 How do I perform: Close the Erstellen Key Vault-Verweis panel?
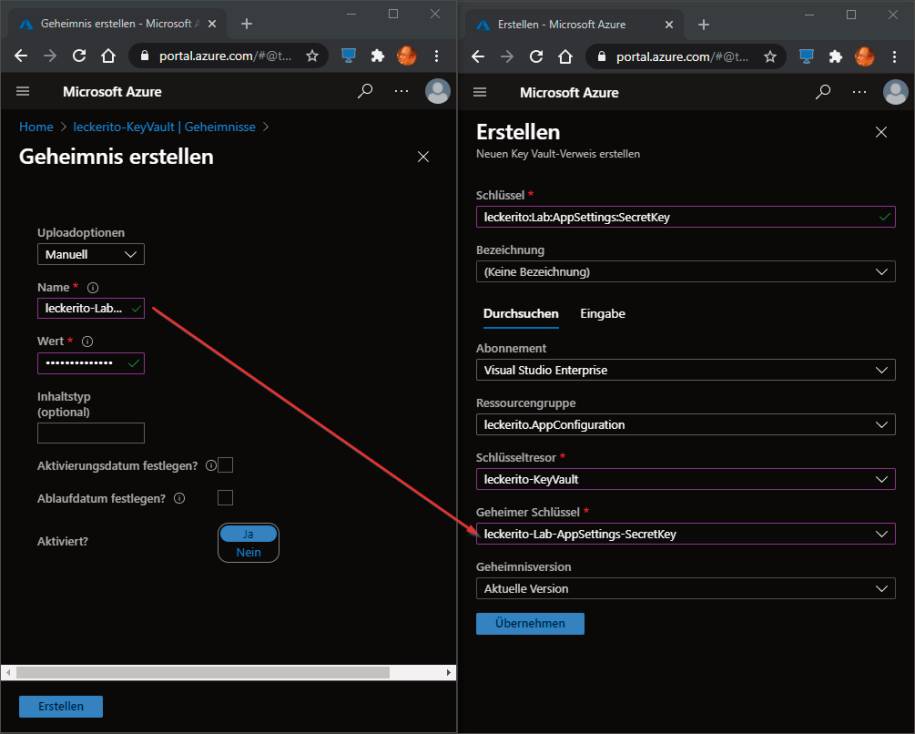coord(881,132)
